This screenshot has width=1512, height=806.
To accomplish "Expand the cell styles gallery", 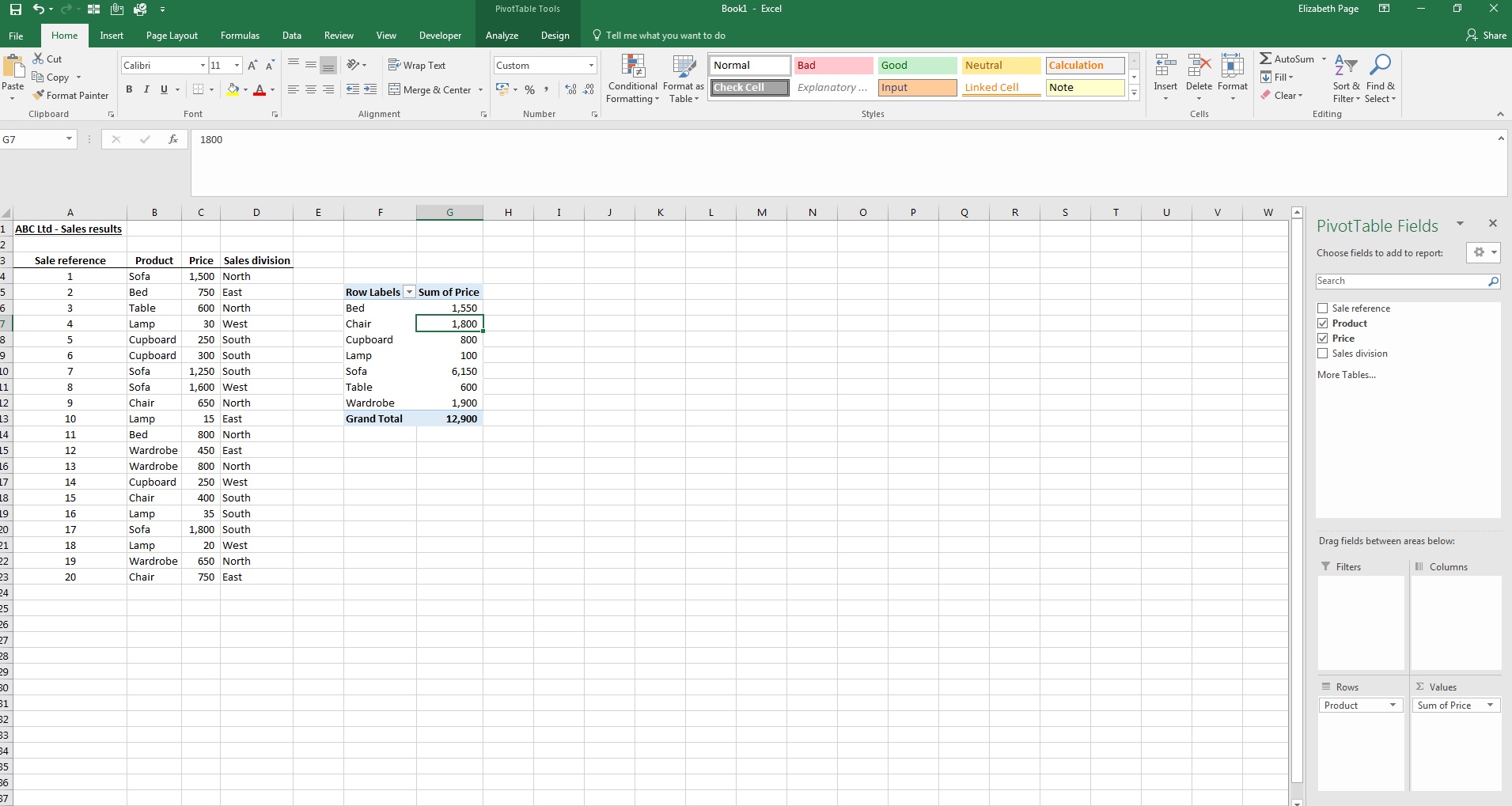I will (1134, 93).
